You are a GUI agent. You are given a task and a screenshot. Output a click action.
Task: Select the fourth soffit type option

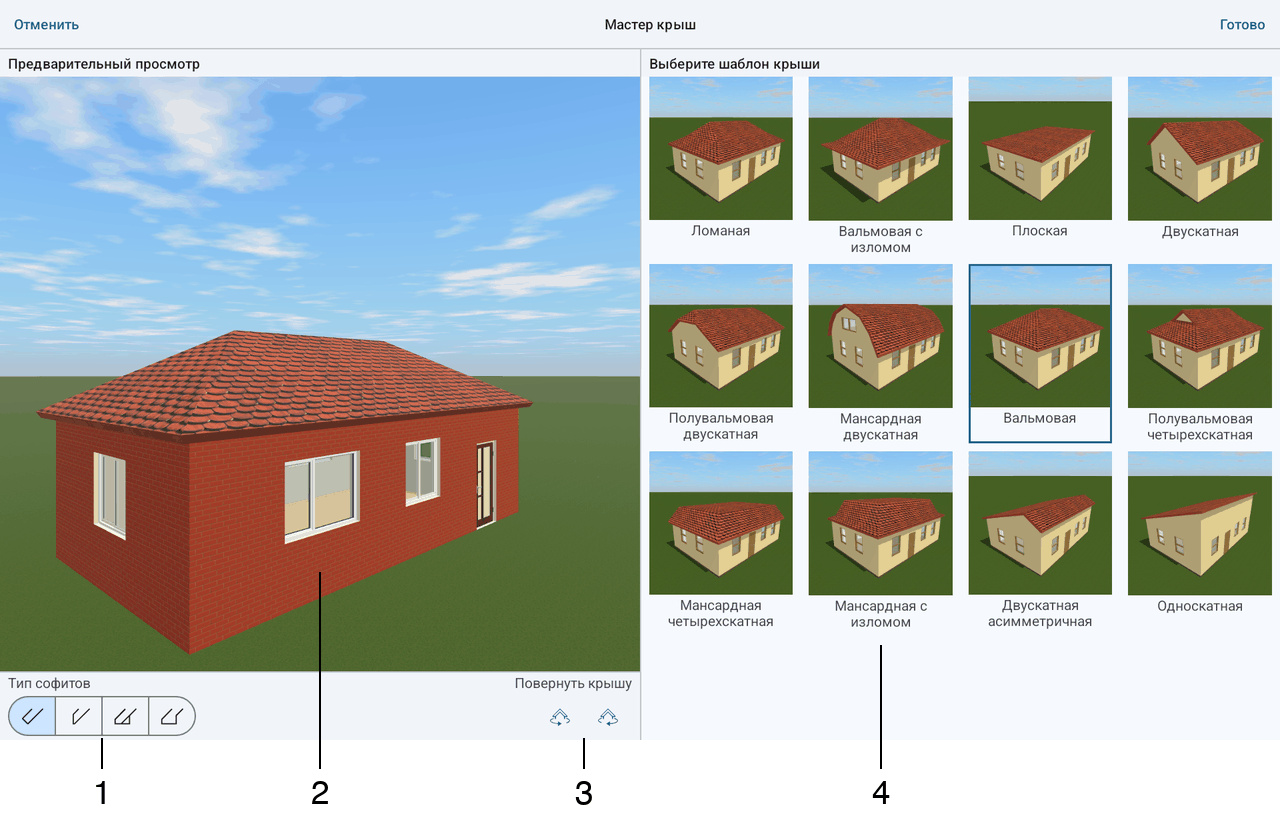(x=172, y=716)
